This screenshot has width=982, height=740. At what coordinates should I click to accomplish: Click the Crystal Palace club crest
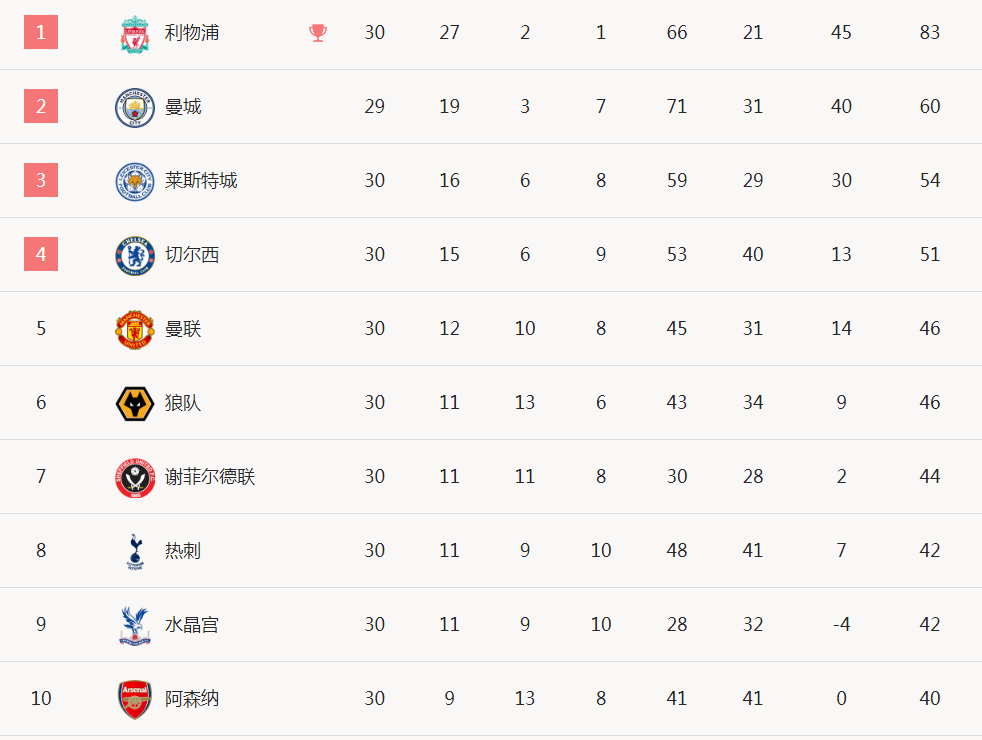pos(135,625)
